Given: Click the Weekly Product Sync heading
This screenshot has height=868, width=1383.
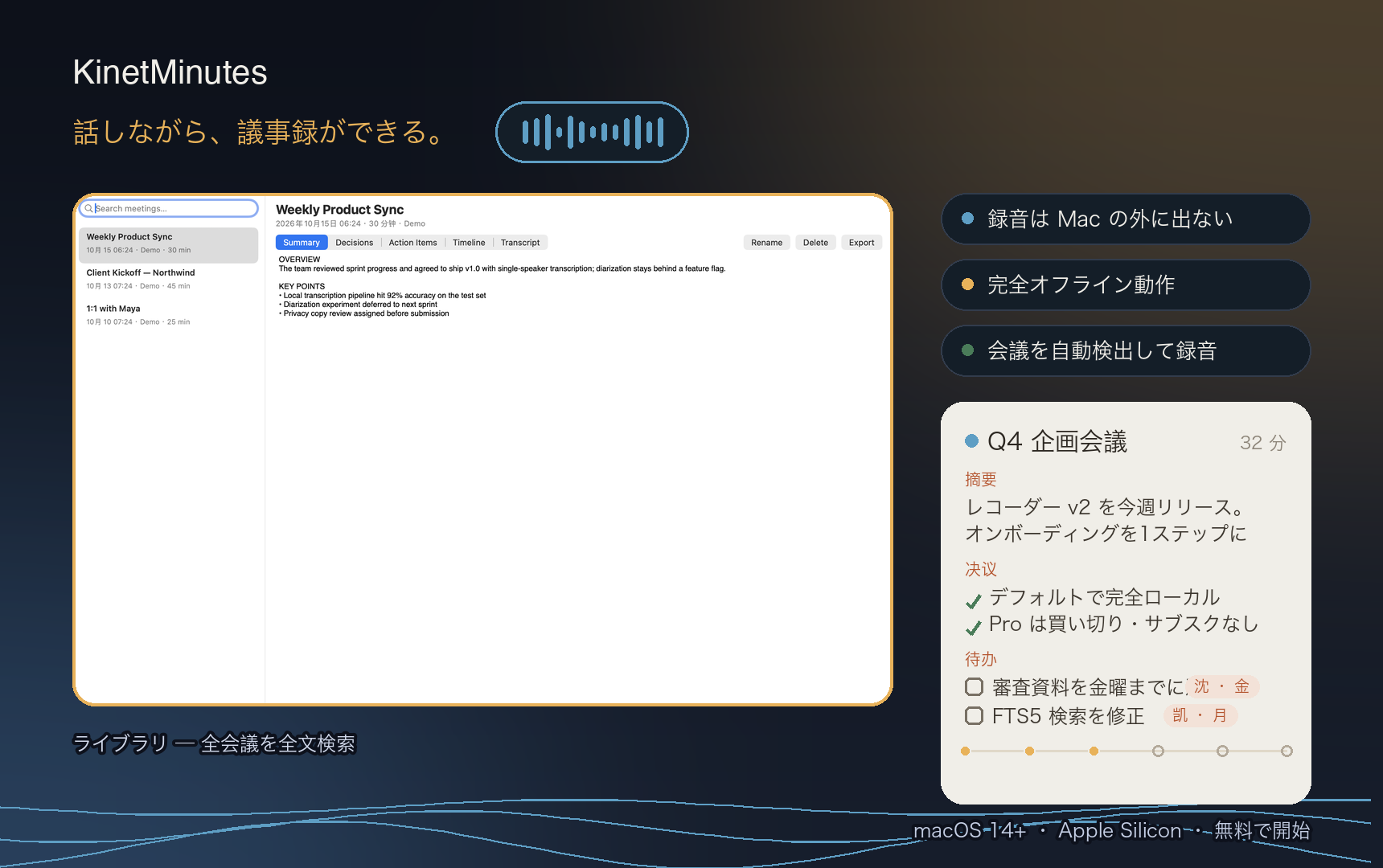Looking at the screenshot, I should (339, 210).
